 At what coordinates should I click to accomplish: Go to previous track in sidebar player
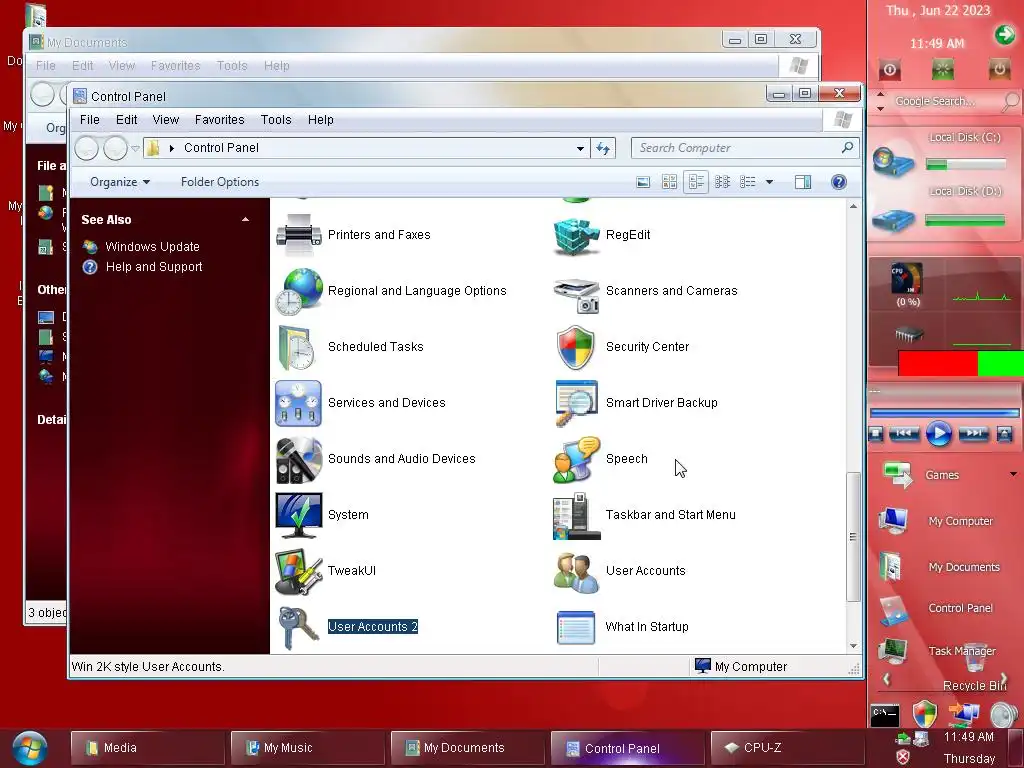904,434
